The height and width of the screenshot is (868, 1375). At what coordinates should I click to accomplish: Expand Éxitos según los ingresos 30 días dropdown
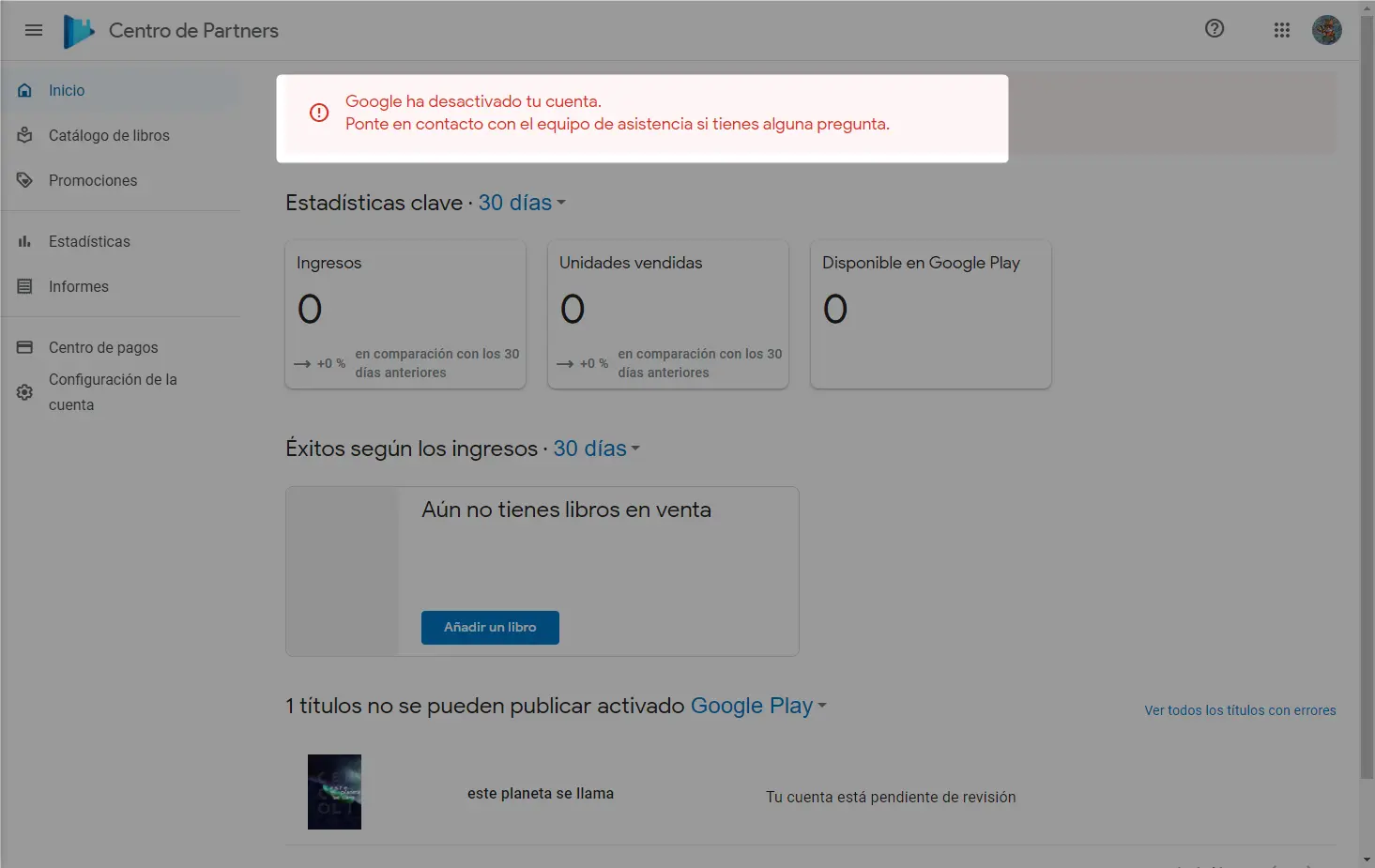(597, 449)
